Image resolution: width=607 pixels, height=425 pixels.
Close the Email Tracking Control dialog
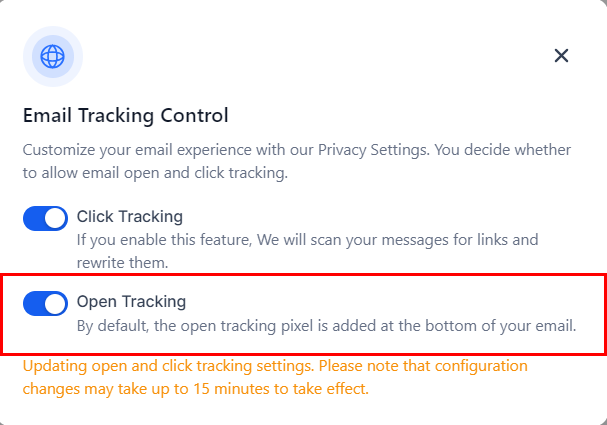point(561,56)
